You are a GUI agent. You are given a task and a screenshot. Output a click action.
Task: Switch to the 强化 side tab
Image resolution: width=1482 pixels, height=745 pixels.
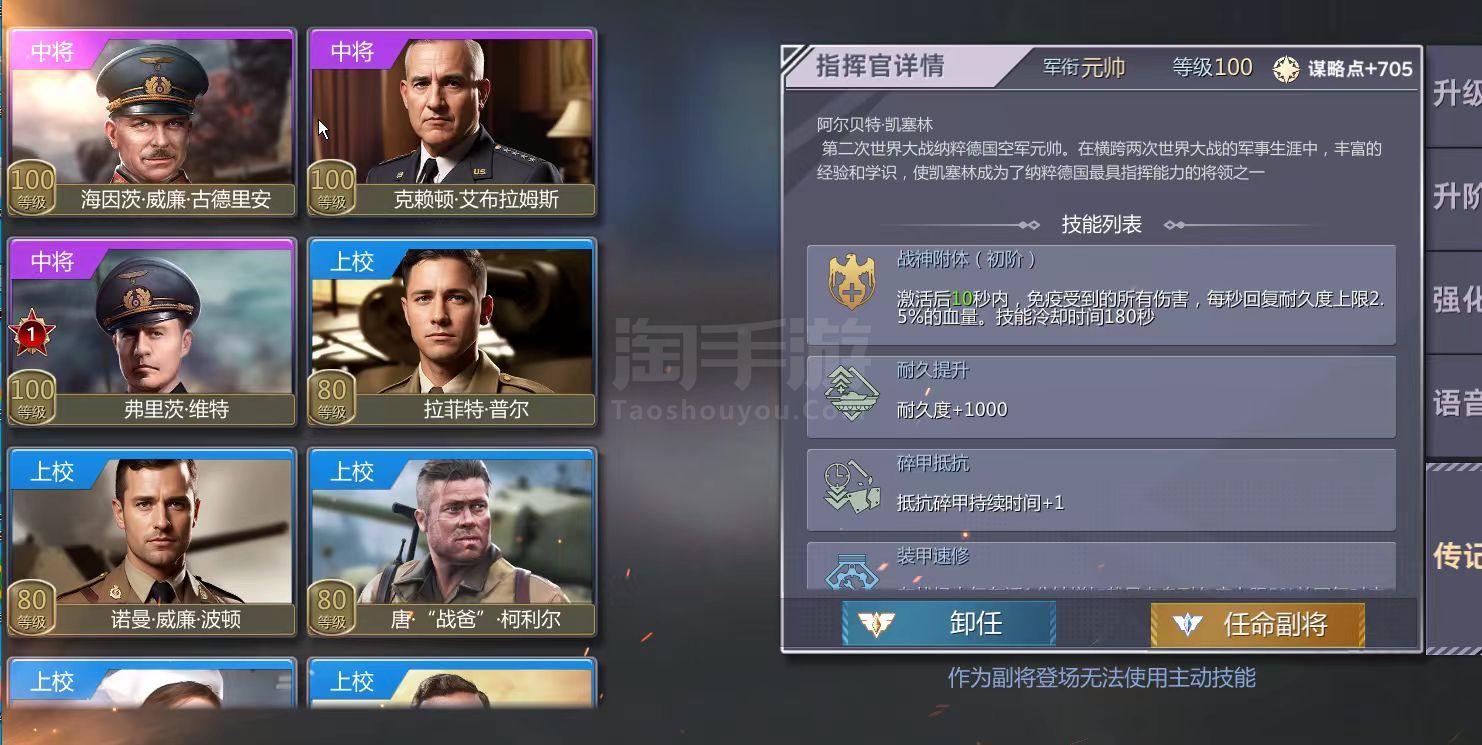tap(1455, 301)
